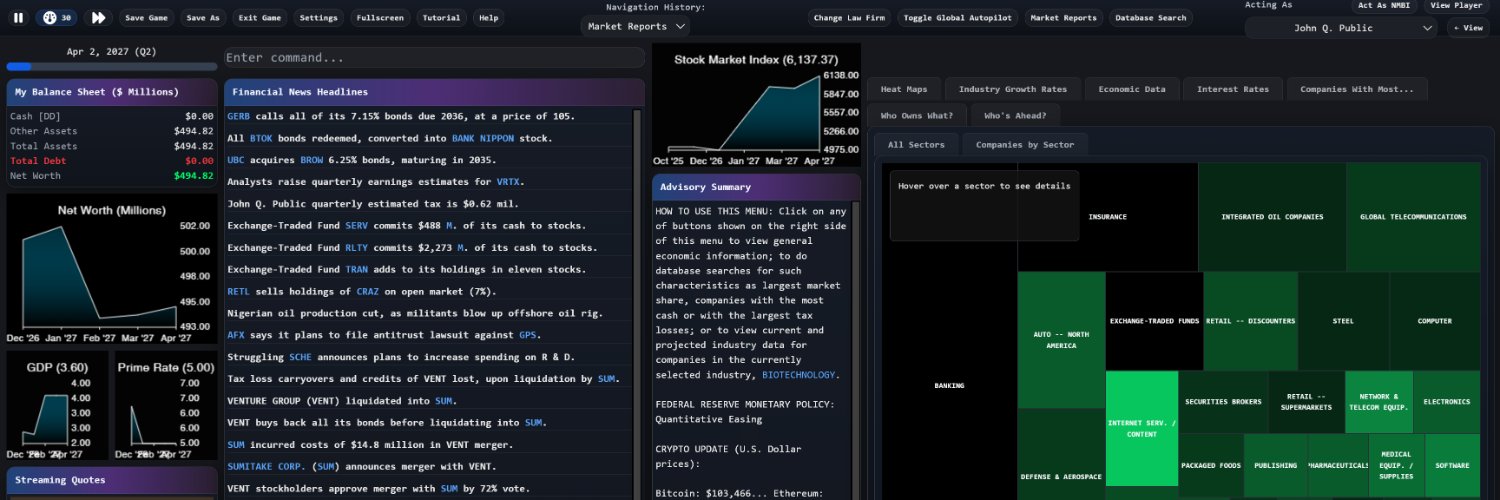
Task: Open Settings
Action: (319, 18)
